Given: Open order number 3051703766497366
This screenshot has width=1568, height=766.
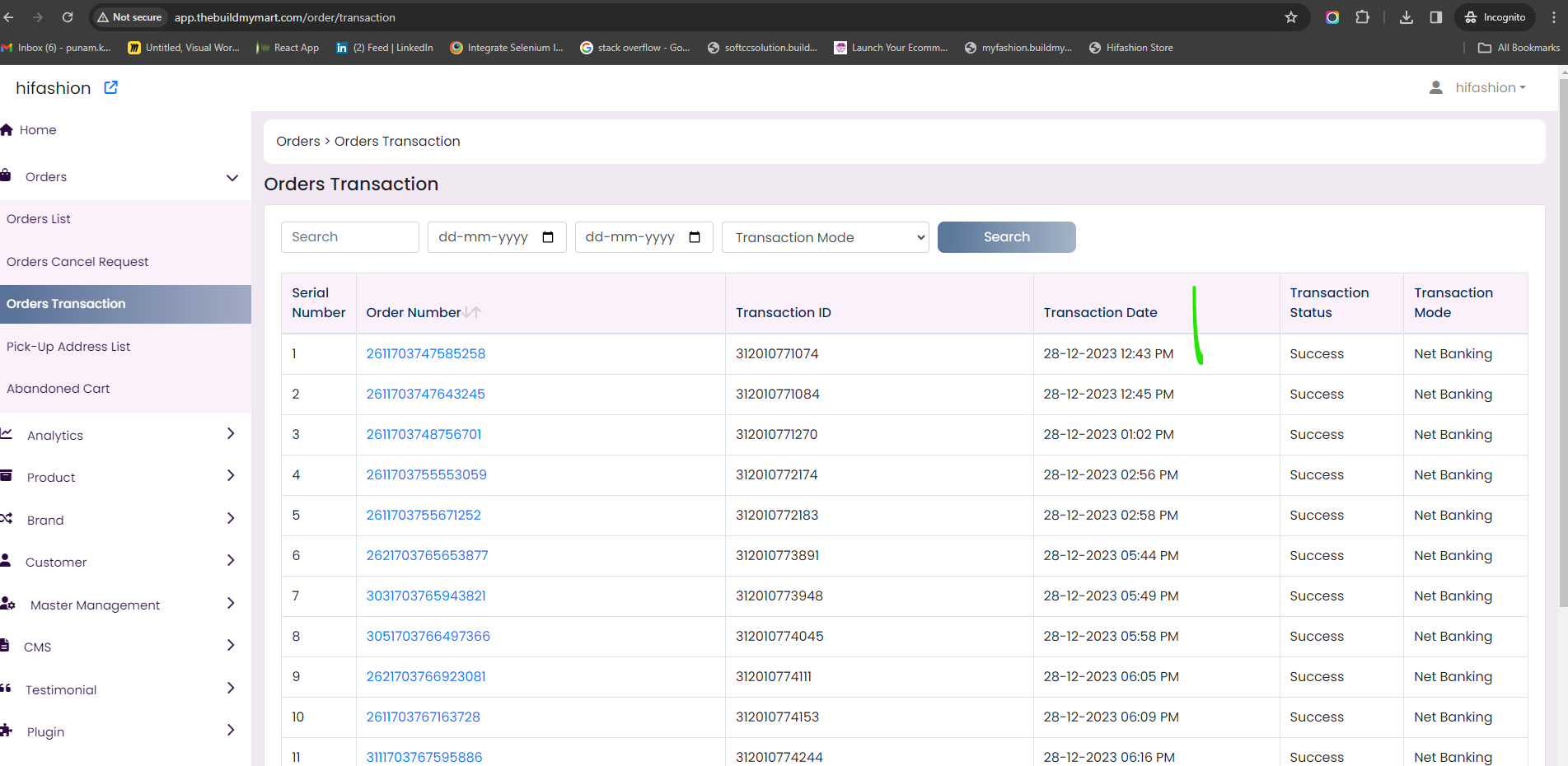Looking at the screenshot, I should 428,636.
